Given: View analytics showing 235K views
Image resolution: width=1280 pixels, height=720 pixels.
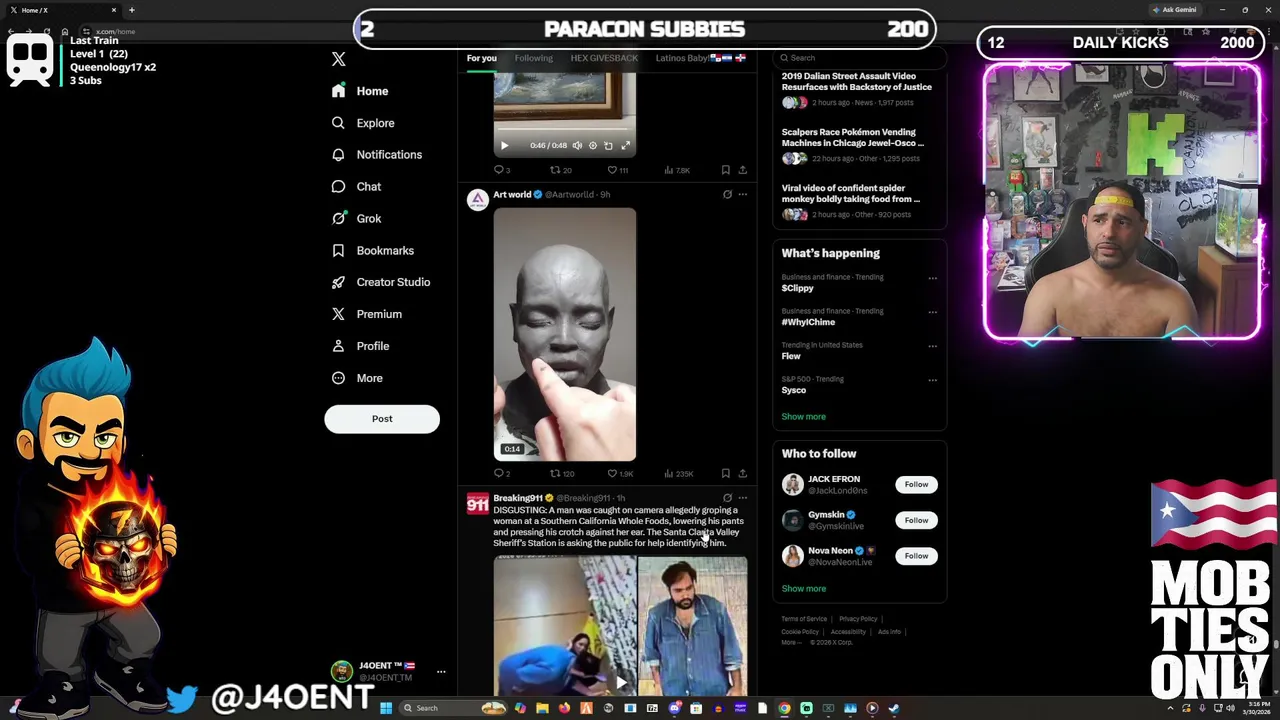Looking at the screenshot, I should click(678, 474).
